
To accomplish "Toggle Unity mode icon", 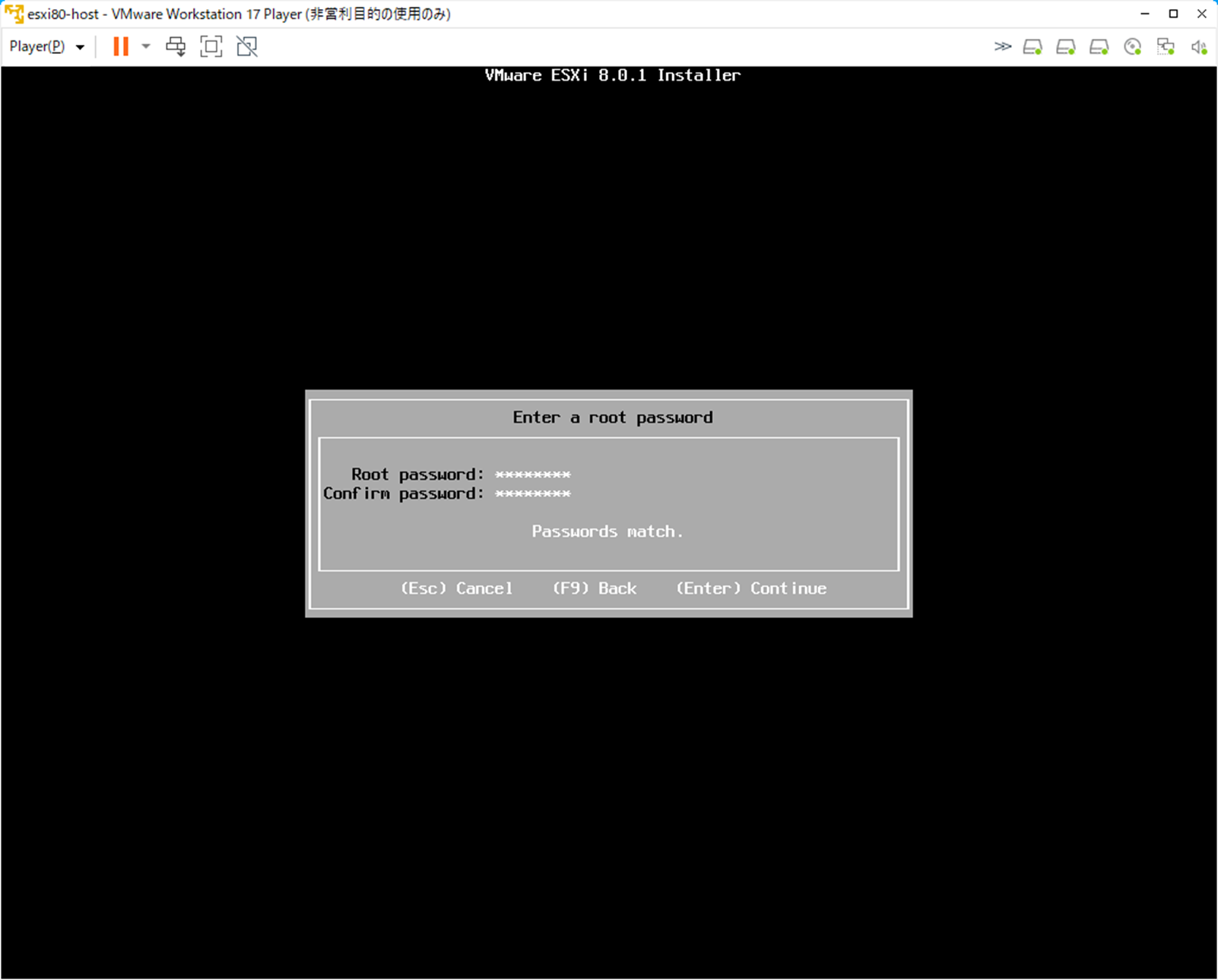I will click(x=247, y=46).
